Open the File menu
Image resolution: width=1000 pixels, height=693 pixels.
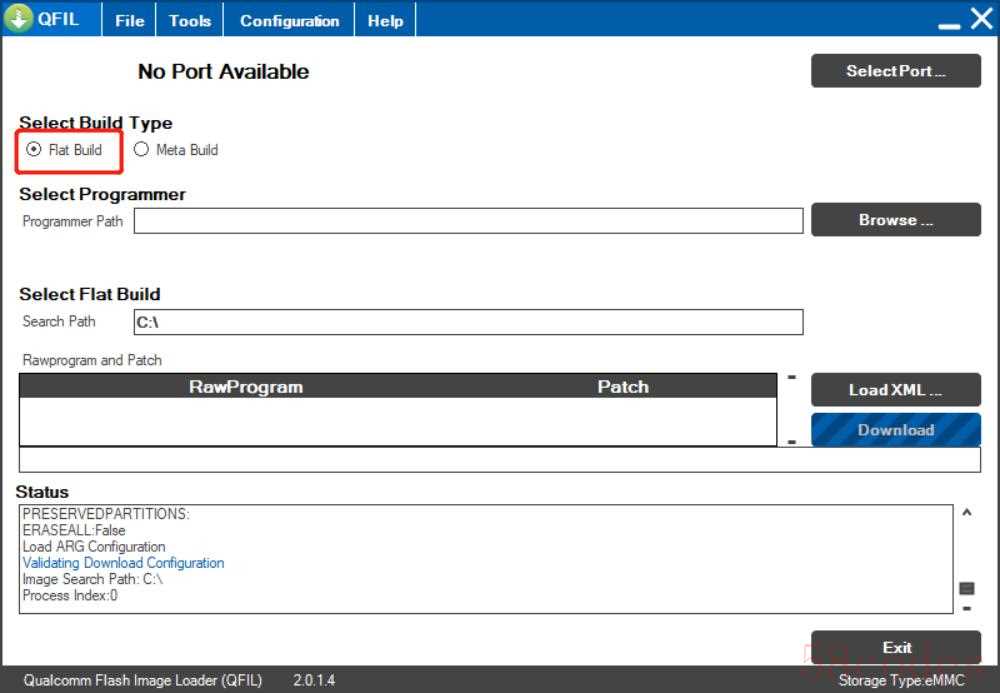(129, 20)
